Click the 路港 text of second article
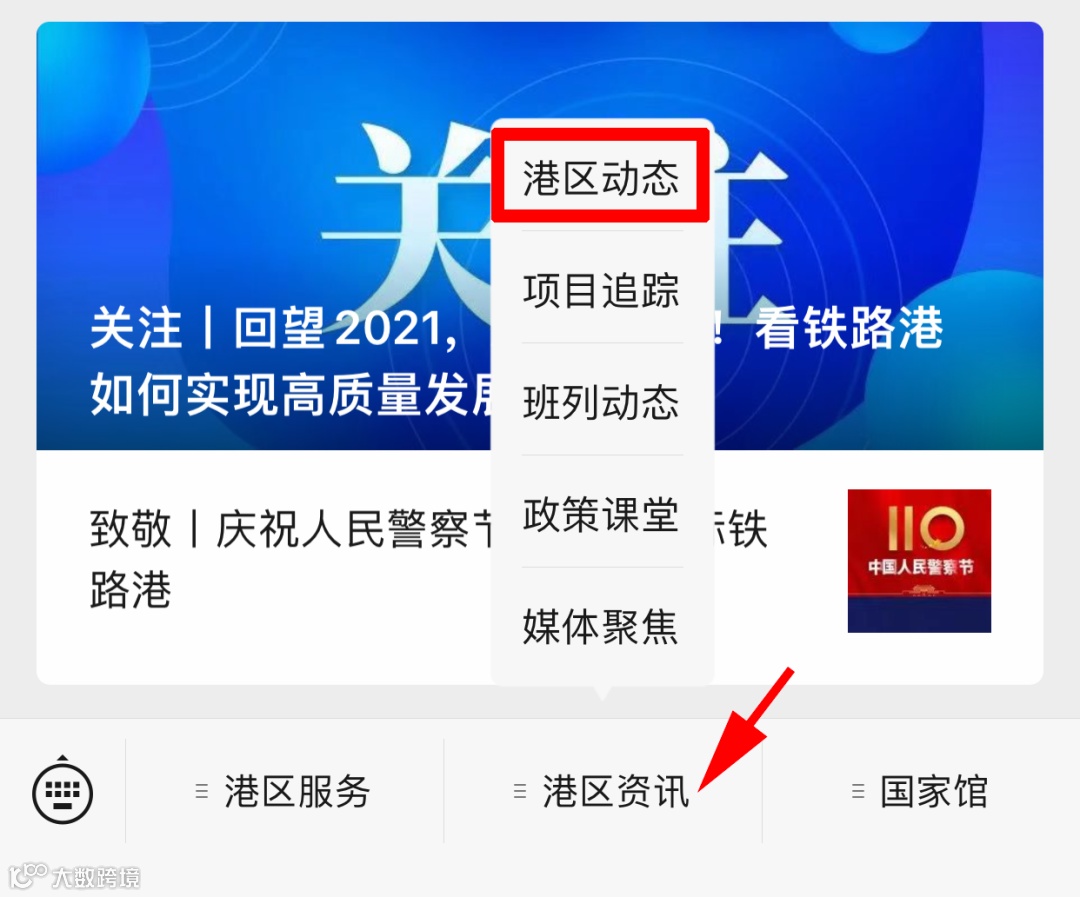This screenshot has height=897, width=1080. (130, 590)
